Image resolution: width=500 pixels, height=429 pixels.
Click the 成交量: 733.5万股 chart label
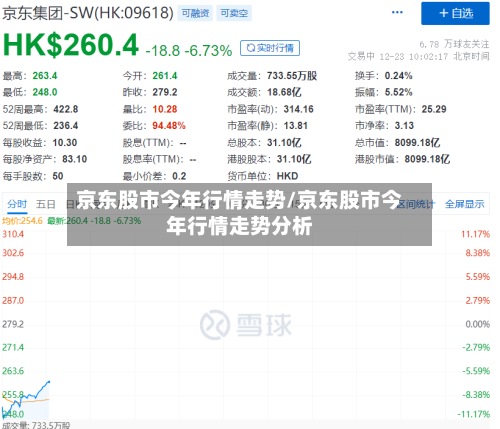[x=36, y=425]
